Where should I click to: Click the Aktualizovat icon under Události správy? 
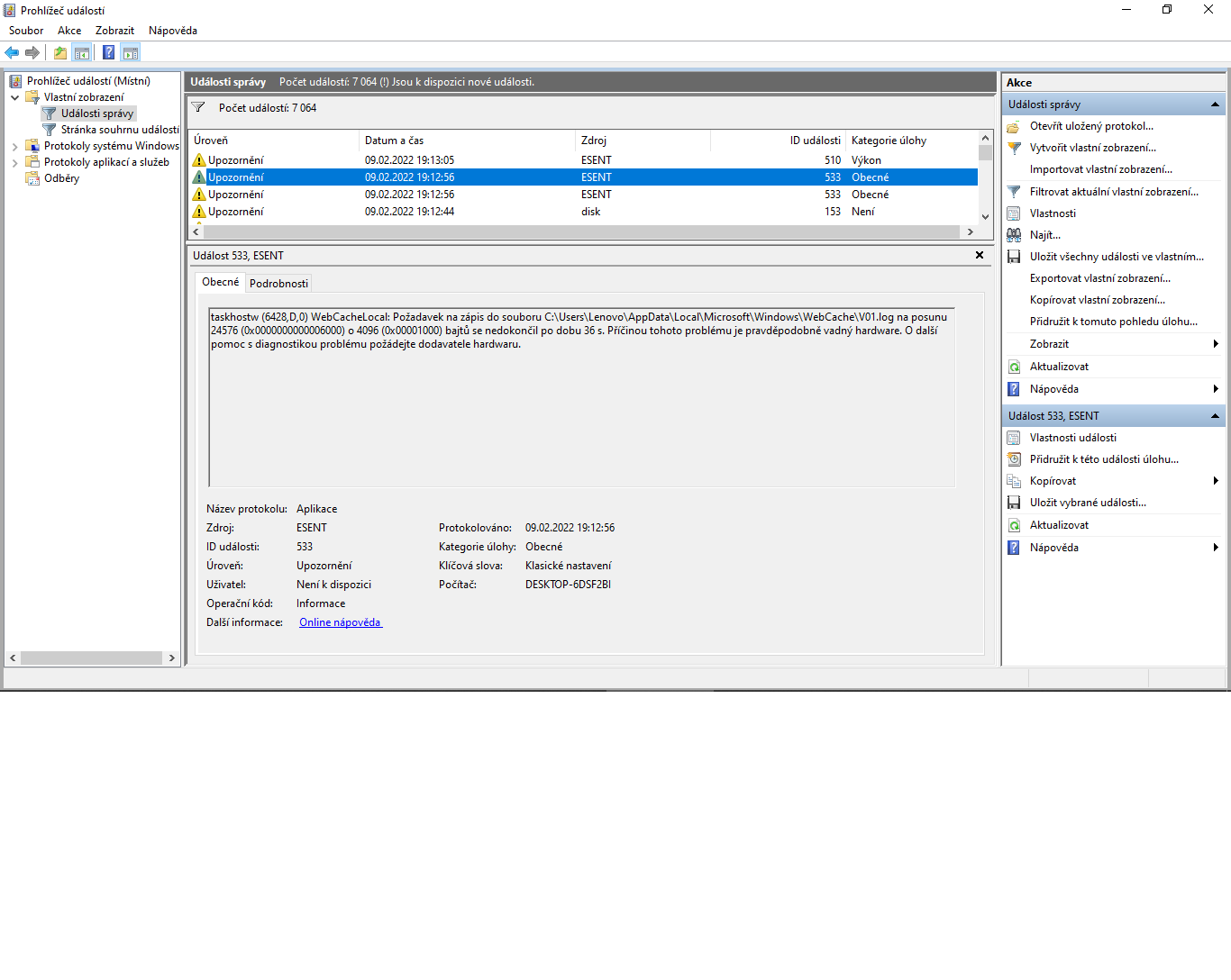click(x=1014, y=367)
